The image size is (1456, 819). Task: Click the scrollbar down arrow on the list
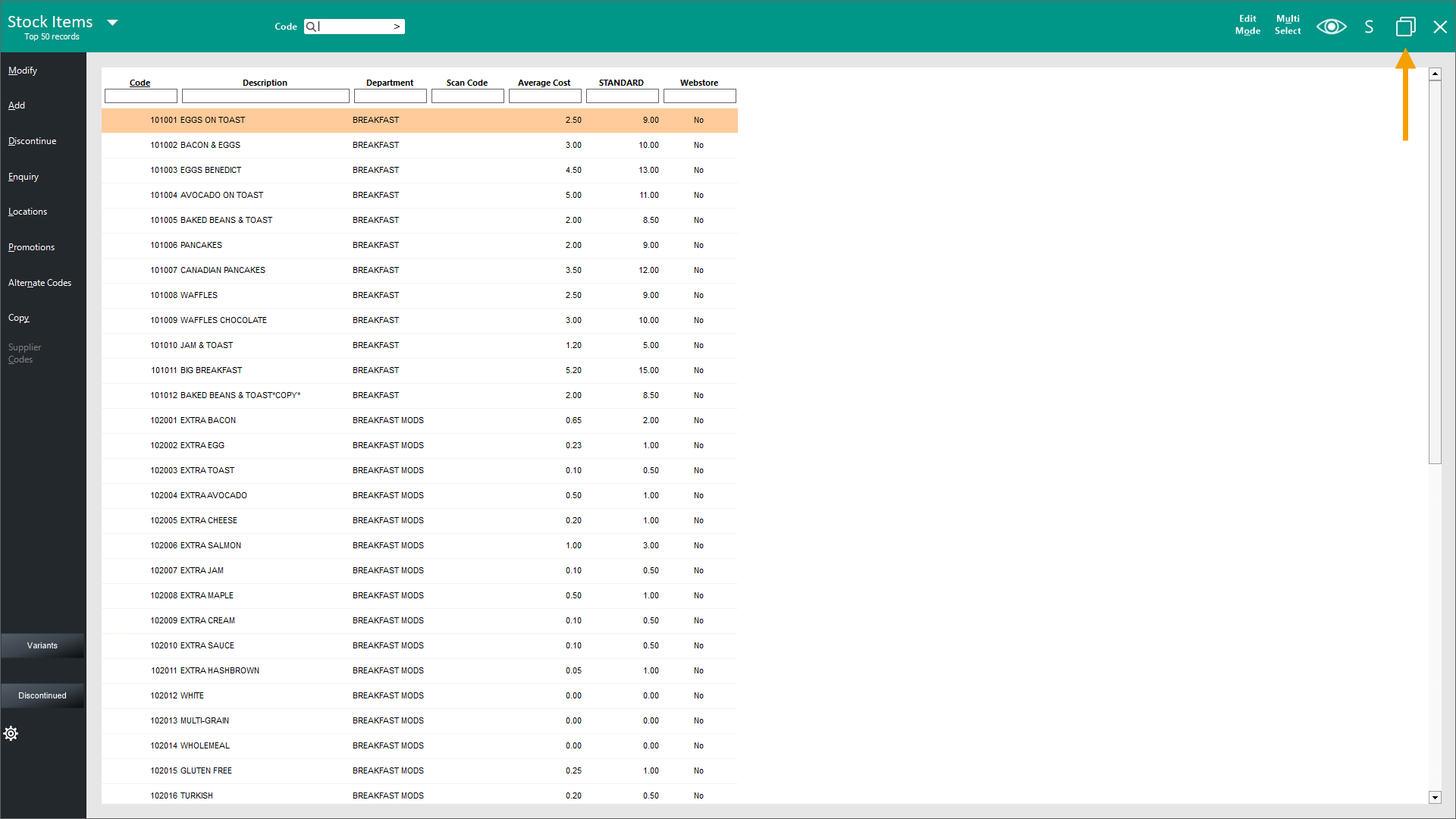[1435, 798]
